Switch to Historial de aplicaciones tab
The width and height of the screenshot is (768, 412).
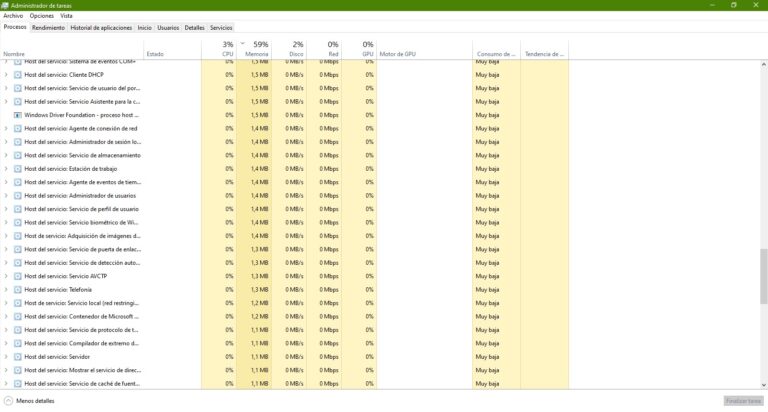tap(101, 28)
